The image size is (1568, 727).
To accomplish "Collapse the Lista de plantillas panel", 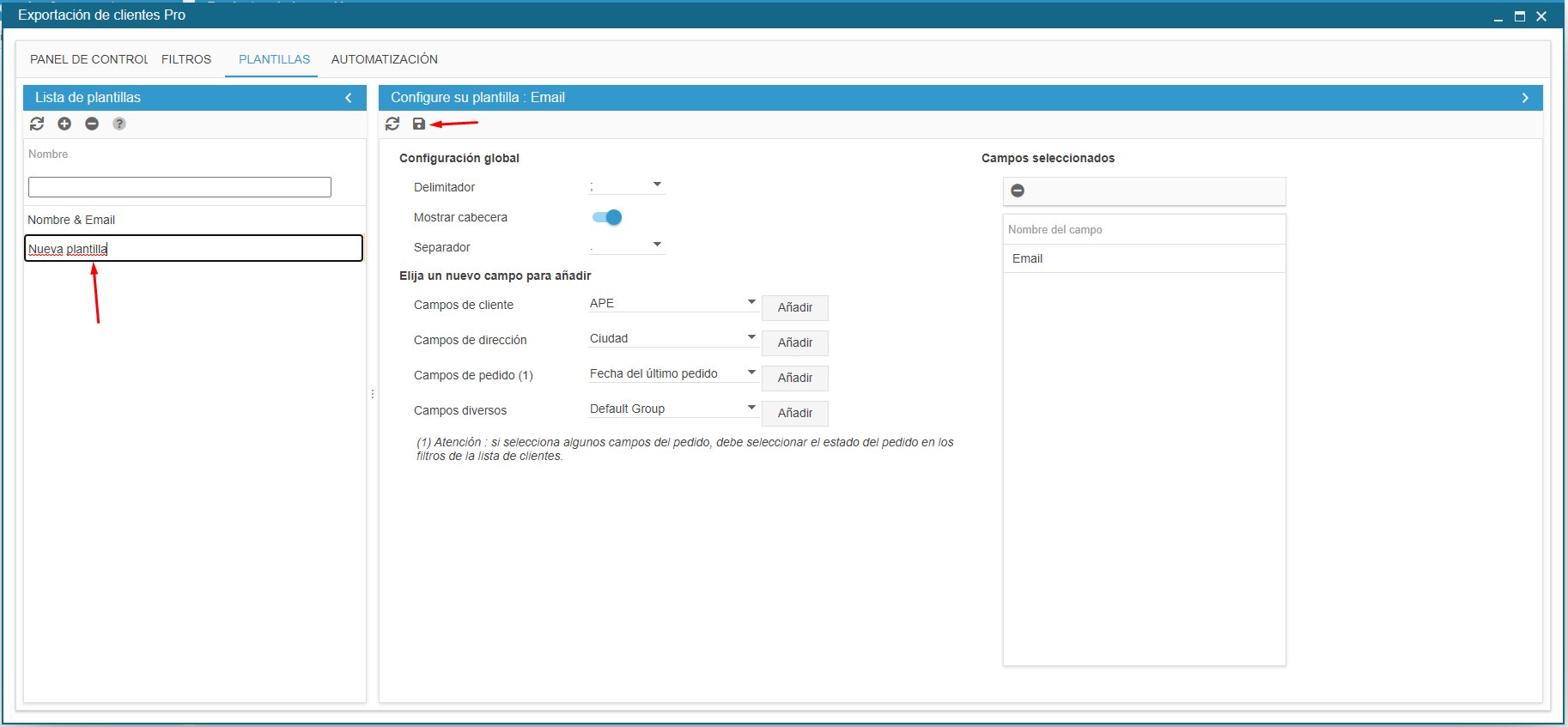I will click(x=349, y=98).
